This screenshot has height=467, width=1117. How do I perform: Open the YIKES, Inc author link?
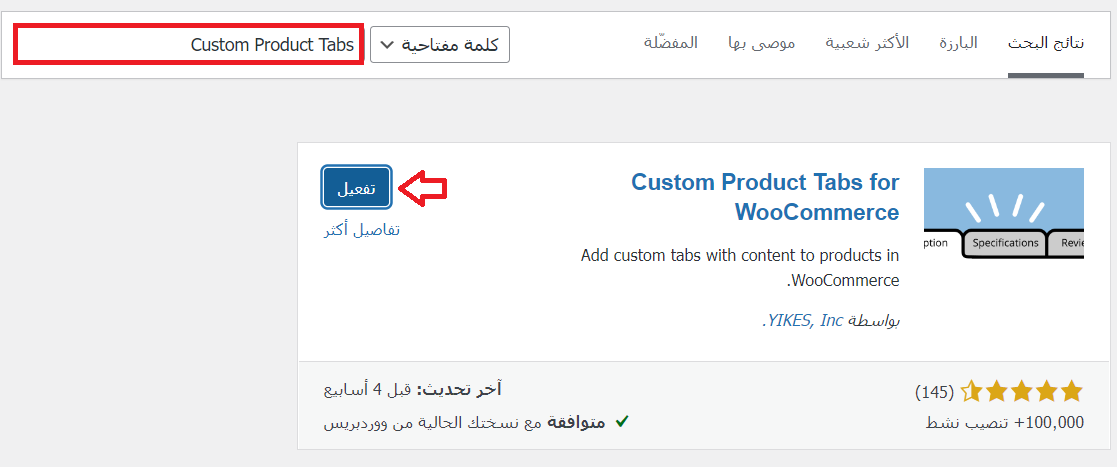pyautogui.click(x=804, y=320)
